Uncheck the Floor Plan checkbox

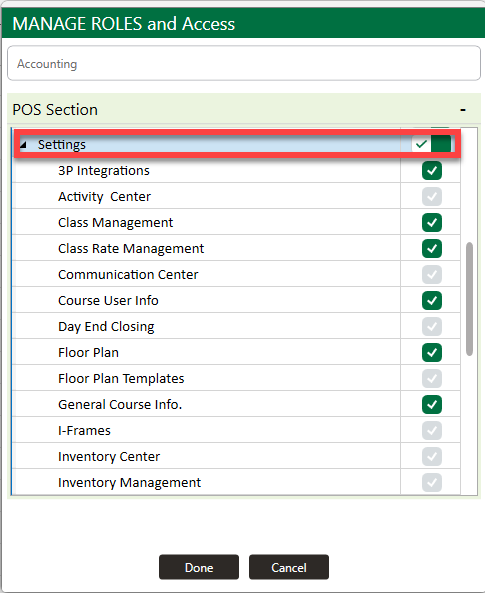point(432,352)
